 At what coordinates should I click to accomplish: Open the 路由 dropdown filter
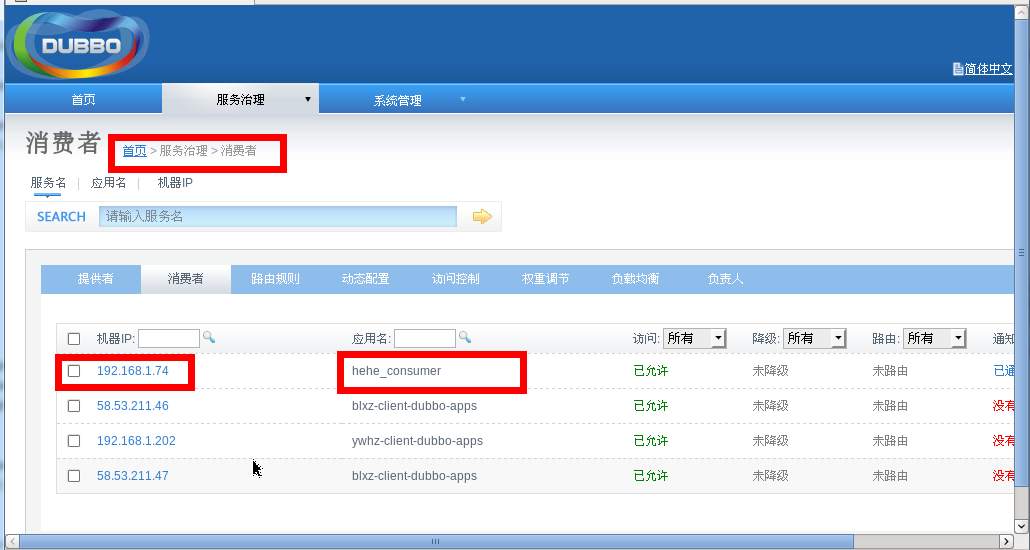click(935, 338)
